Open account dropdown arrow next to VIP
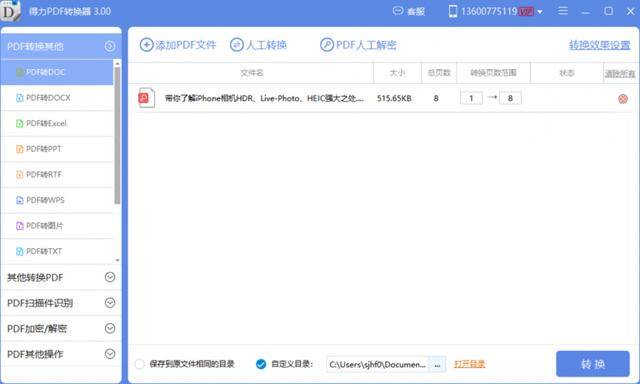Image resolution: width=640 pixels, height=384 pixels. [x=540, y=12]
